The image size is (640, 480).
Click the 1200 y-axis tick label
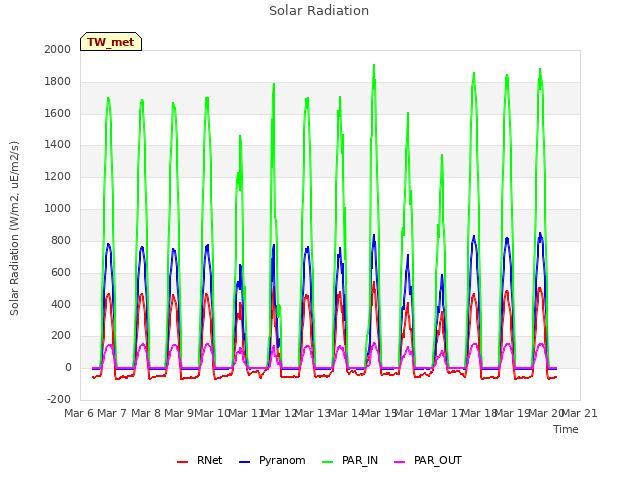58,177
